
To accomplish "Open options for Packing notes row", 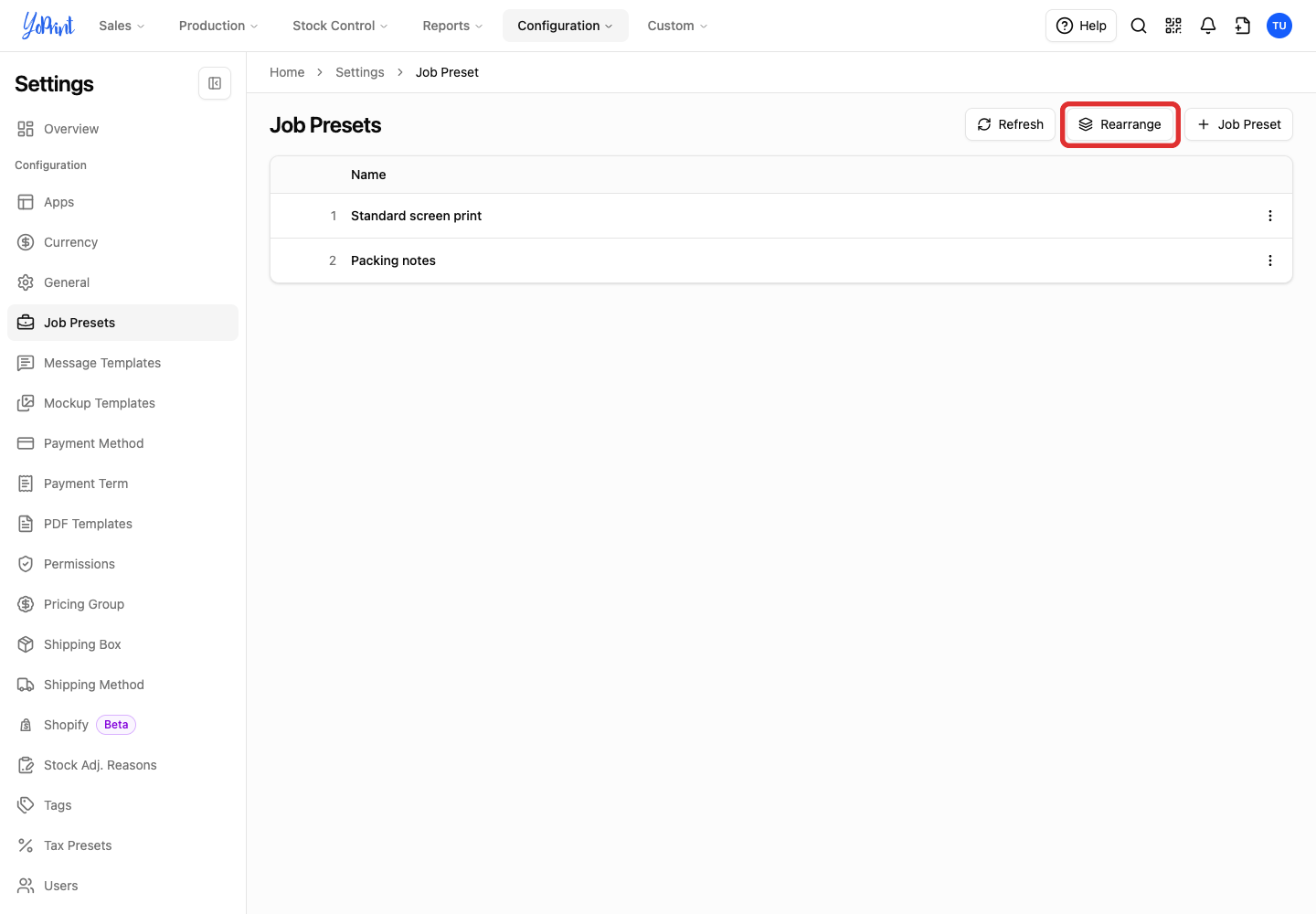I will pos(1270,260).
